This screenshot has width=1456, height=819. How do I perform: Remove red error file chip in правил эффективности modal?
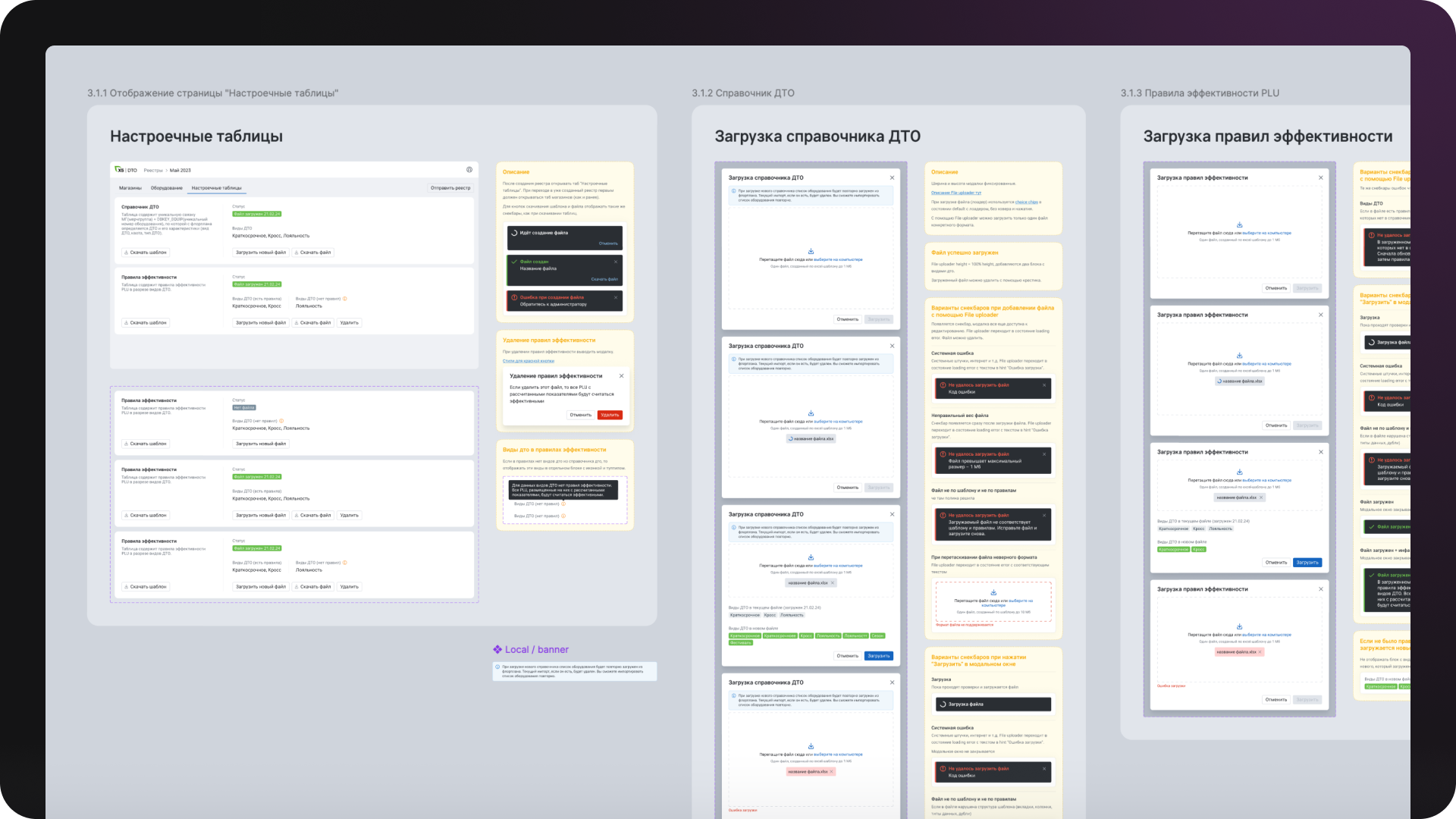(x=1260, y=652)
